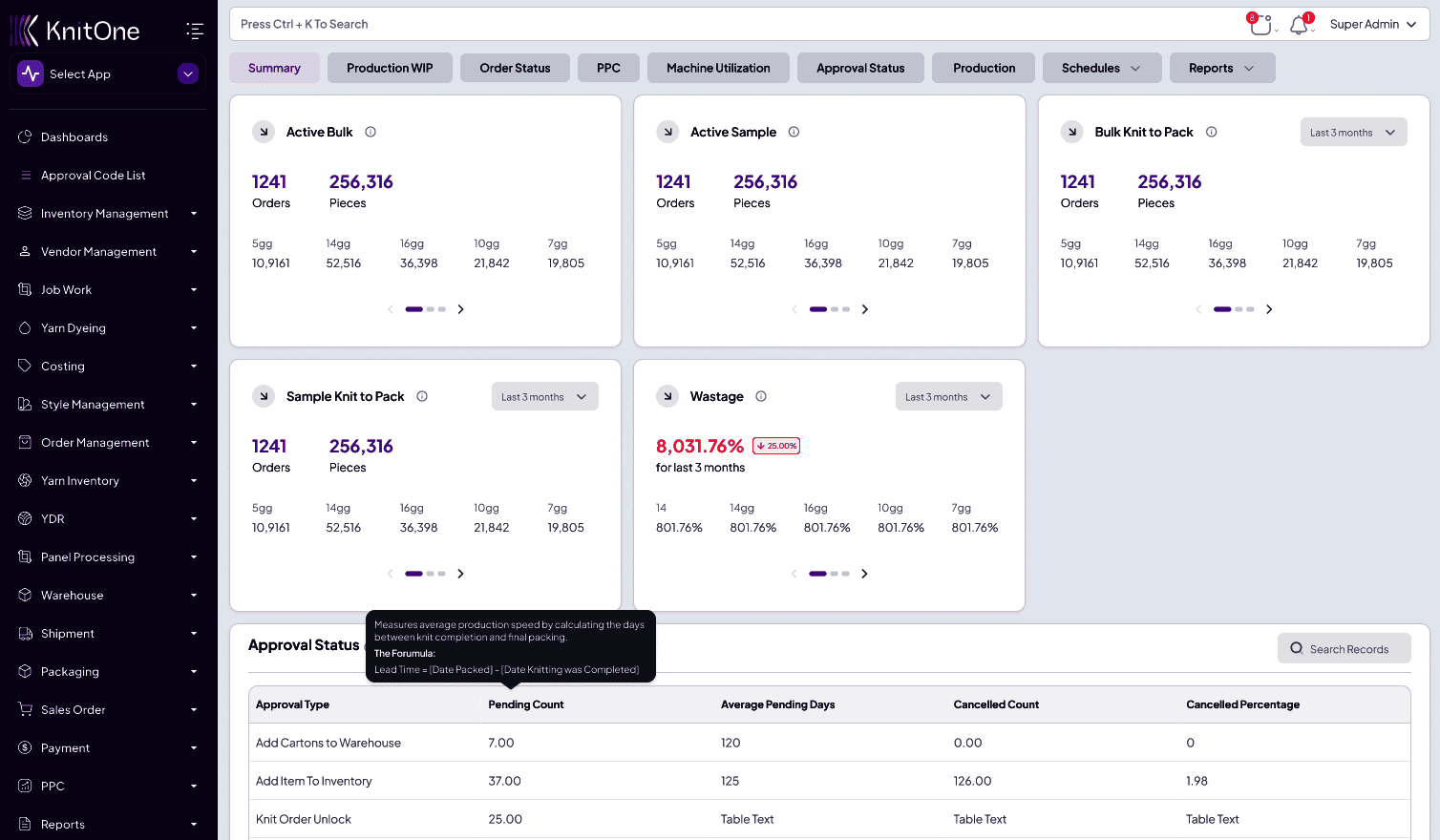Click the Sample Knit to Pack arrow icon
This screenshot has width=1440, height=840.
[264, 396]
